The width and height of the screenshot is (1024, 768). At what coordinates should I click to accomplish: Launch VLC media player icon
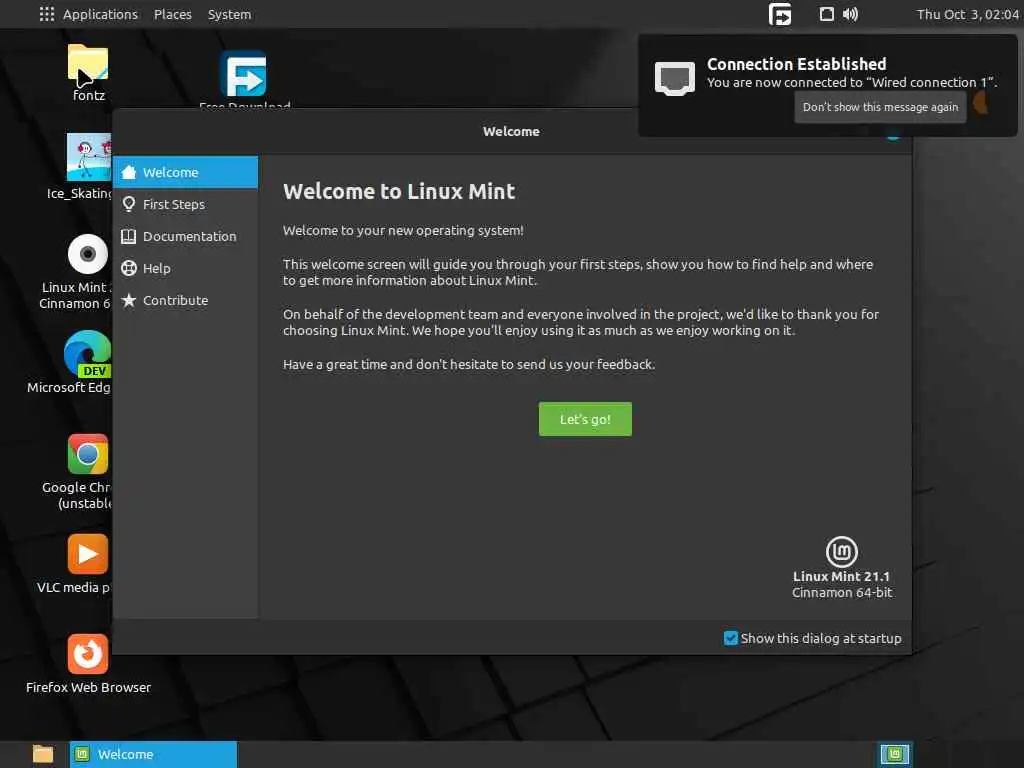pyautogui.click(x=88, y=554)
